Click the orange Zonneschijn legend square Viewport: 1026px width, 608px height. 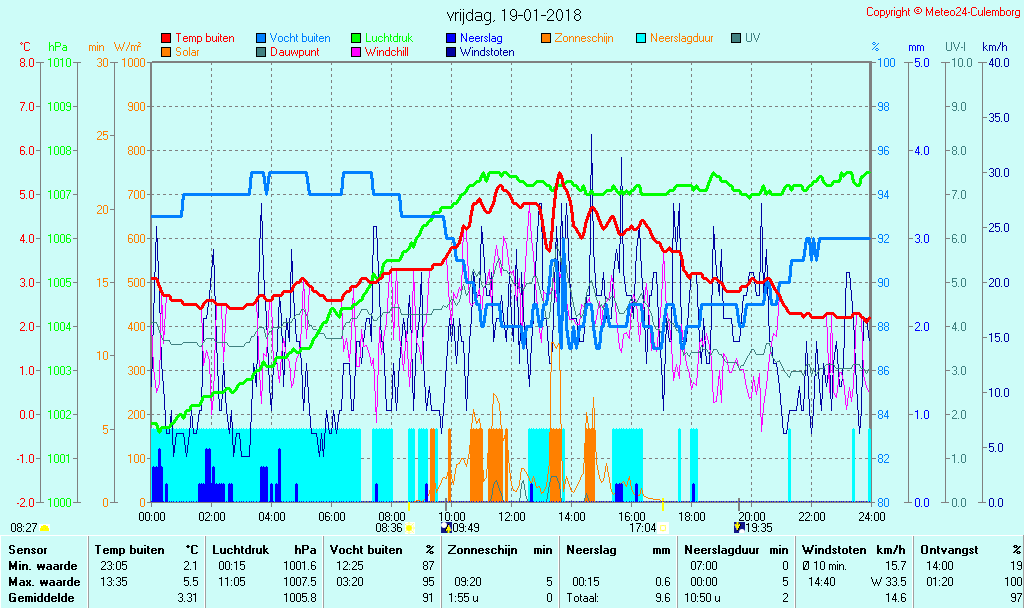[x=546, y=39]
